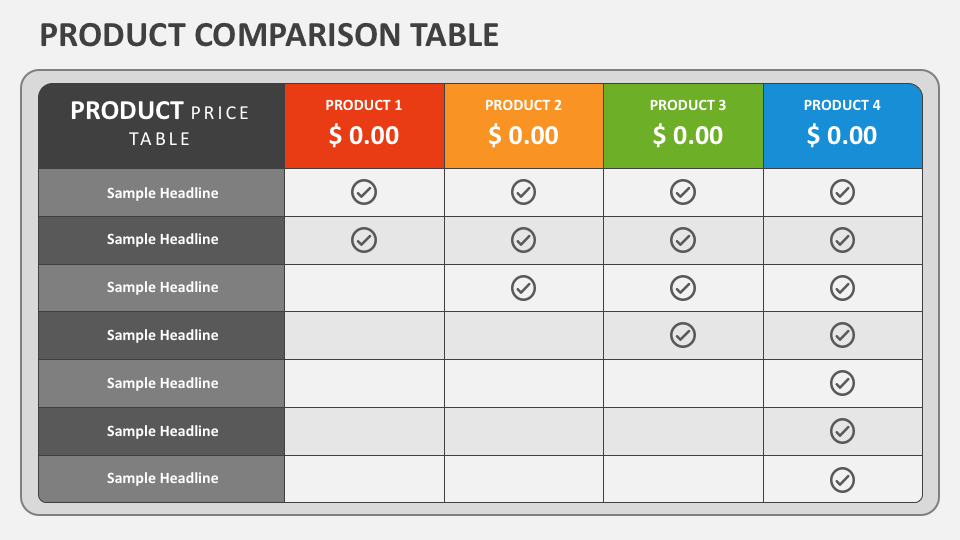Select the Product Comparison Table title
This screenshot has width=960, height=540.
[269, 35]
